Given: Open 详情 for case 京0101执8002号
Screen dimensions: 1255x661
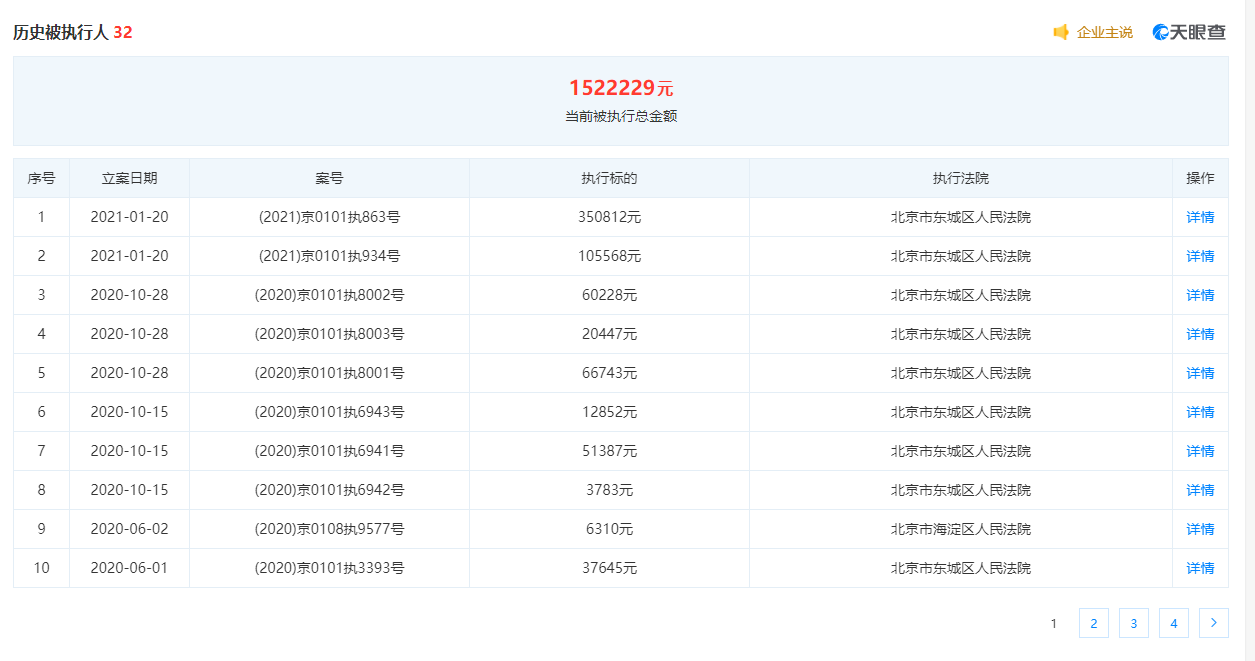Looking at the screenshot, I should [1200, 295].
